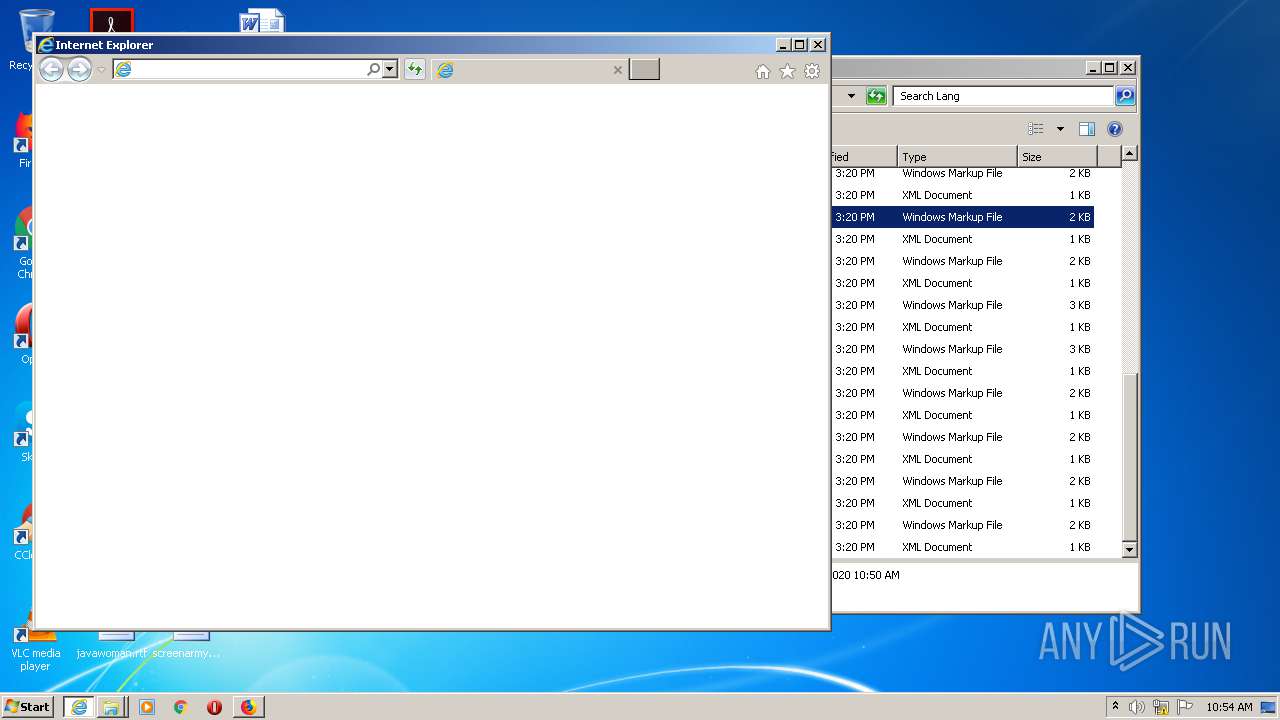Image resolution: width=1280 pixels, height=720 pixels.
Task: Click the Internet Explorer forward button
Action: click(x=79, y=69)
